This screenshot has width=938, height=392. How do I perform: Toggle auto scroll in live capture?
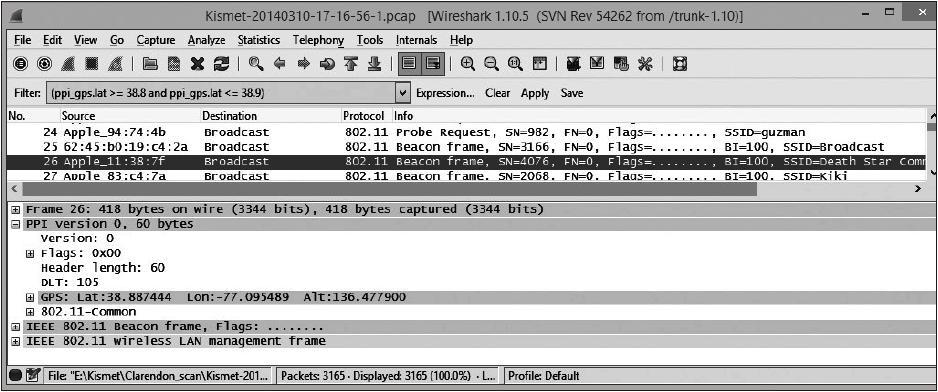[433, 64]
